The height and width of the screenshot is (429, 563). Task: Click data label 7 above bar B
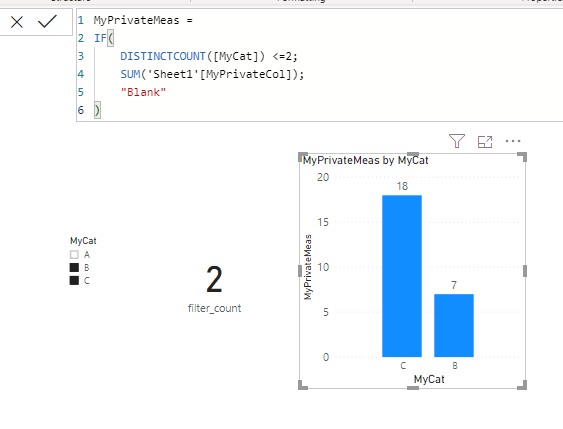454,285
